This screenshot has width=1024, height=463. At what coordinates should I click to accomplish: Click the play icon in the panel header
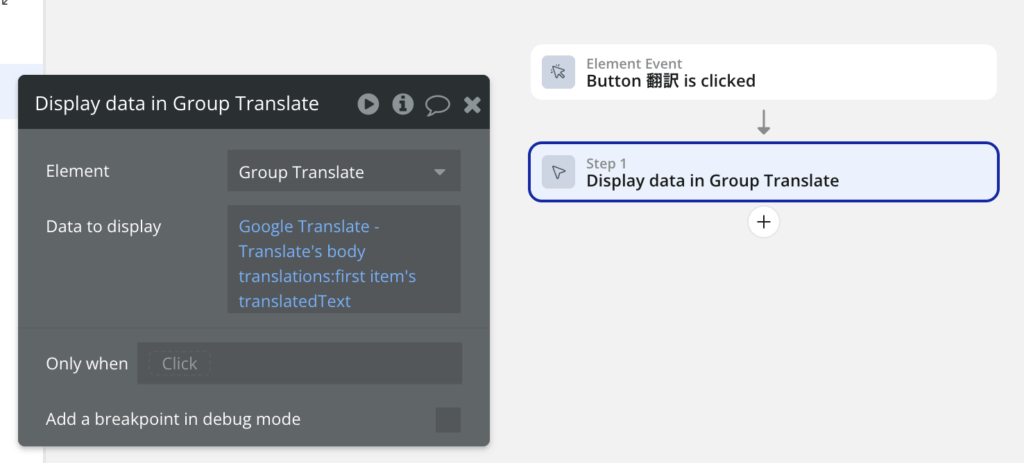click(x=368, y=104)
